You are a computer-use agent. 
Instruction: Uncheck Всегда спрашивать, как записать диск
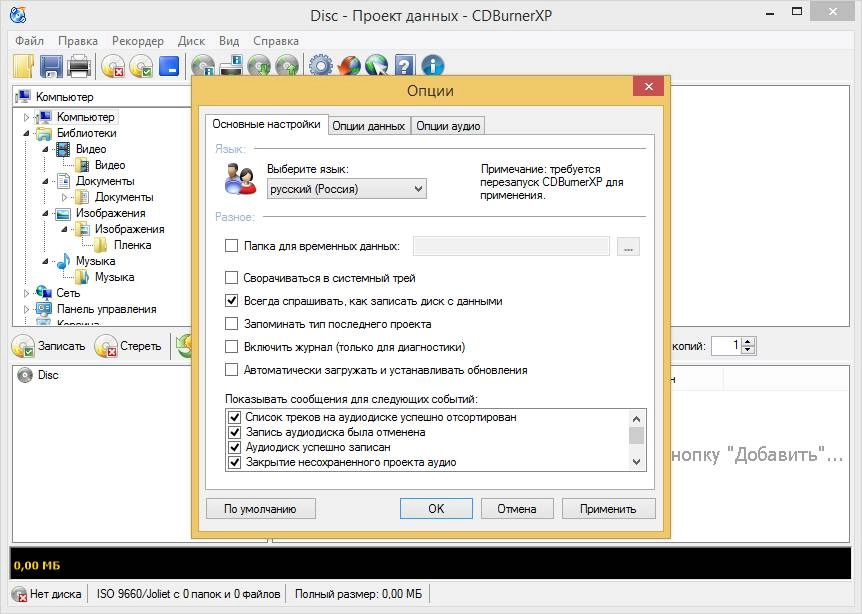(231, 301)
